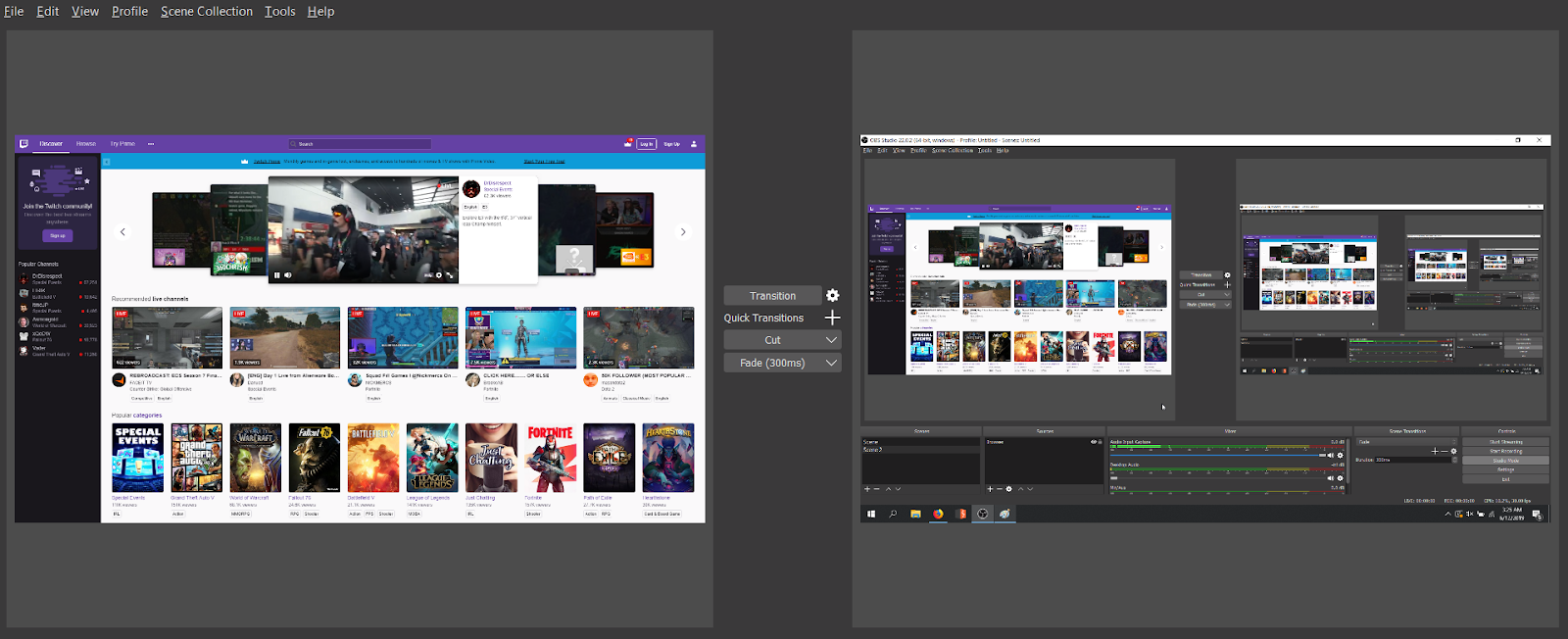Open the File menu
Image resolution: width=1568 pixels, height=639 pixels.
14,11
